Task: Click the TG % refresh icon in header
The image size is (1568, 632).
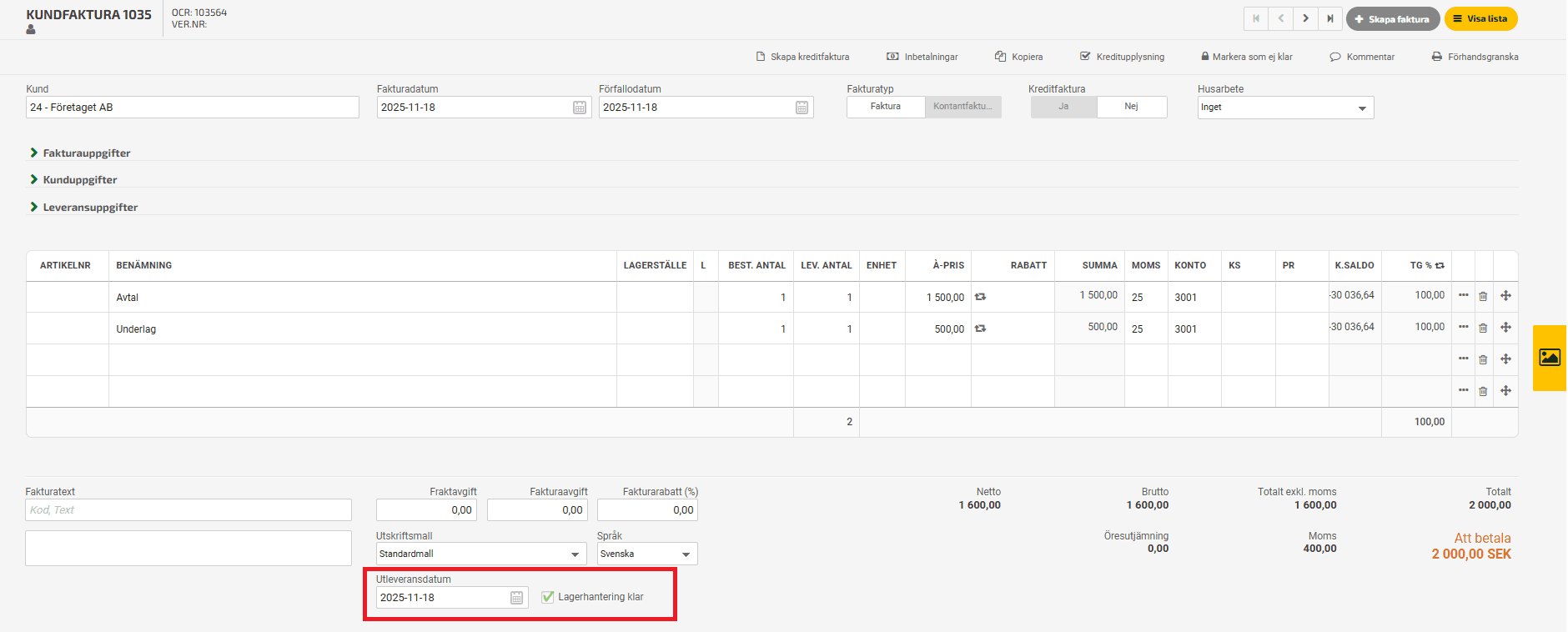Action: 1440,265
